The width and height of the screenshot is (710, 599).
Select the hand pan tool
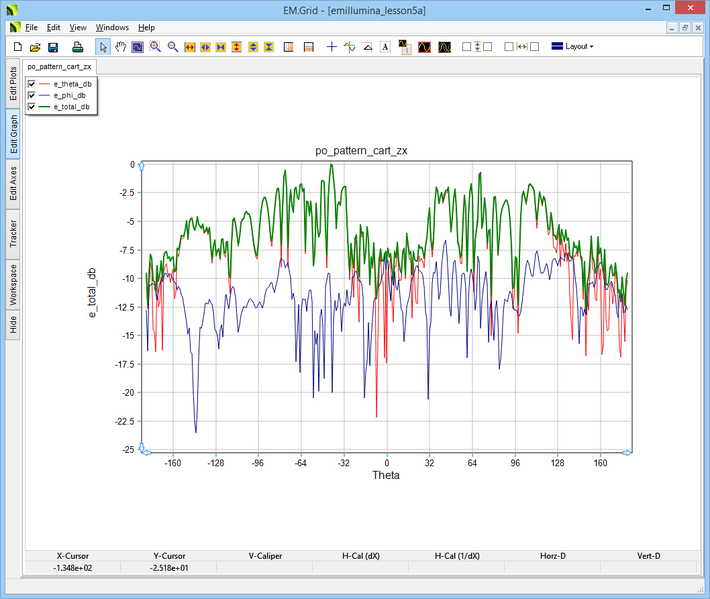coord(121,47)
